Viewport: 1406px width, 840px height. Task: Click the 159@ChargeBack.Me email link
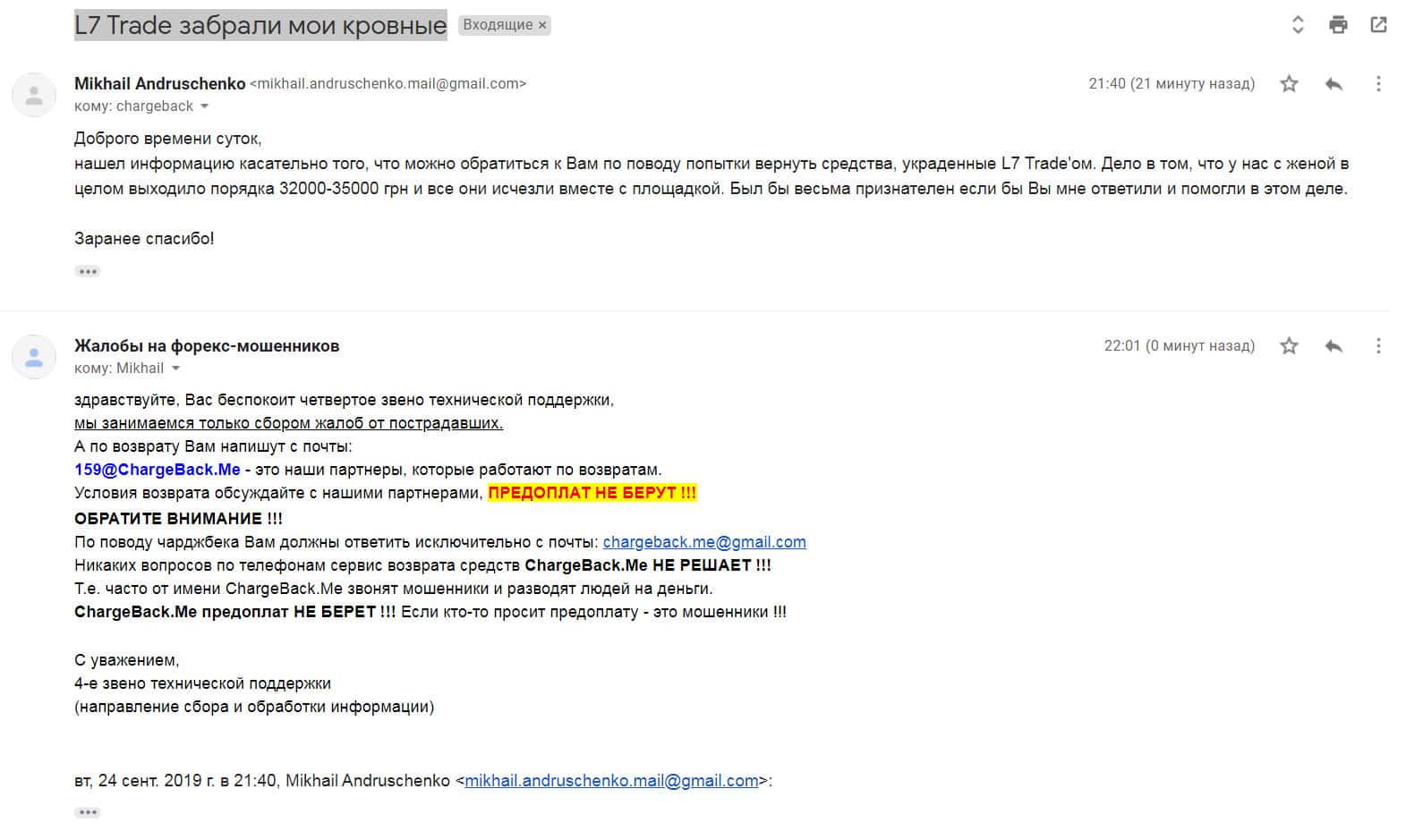pyautogui.click(x=158, y=470)
